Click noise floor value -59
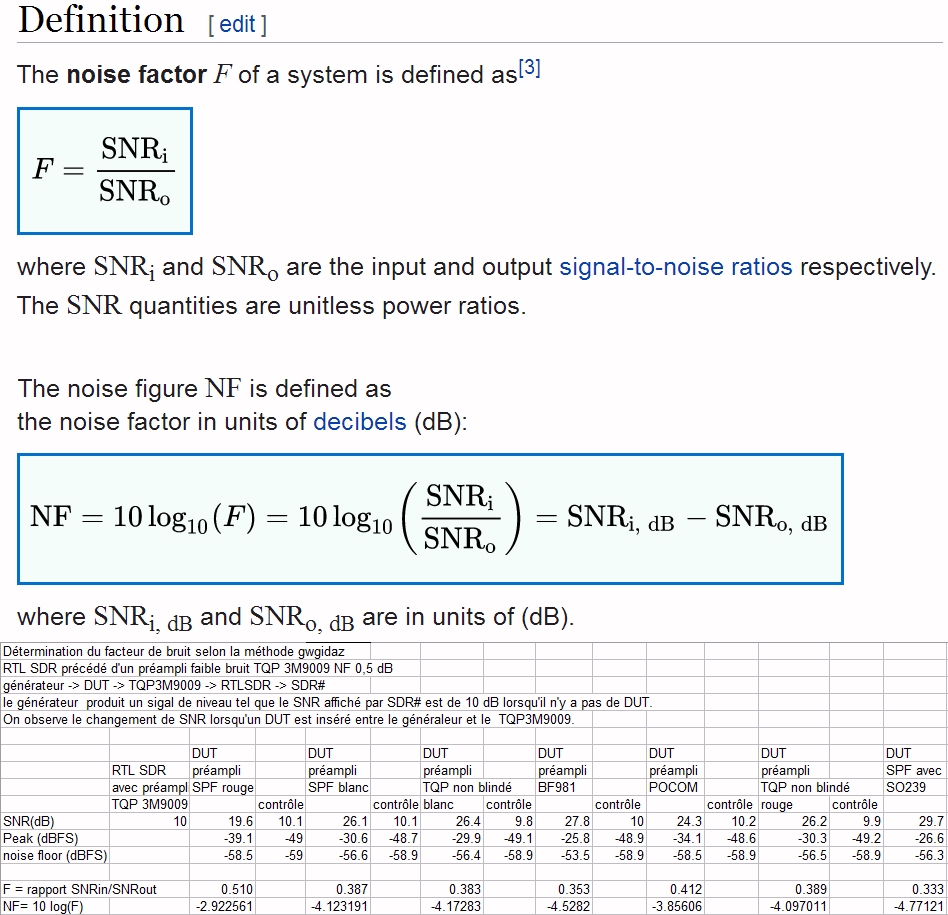 pos(293,855)
